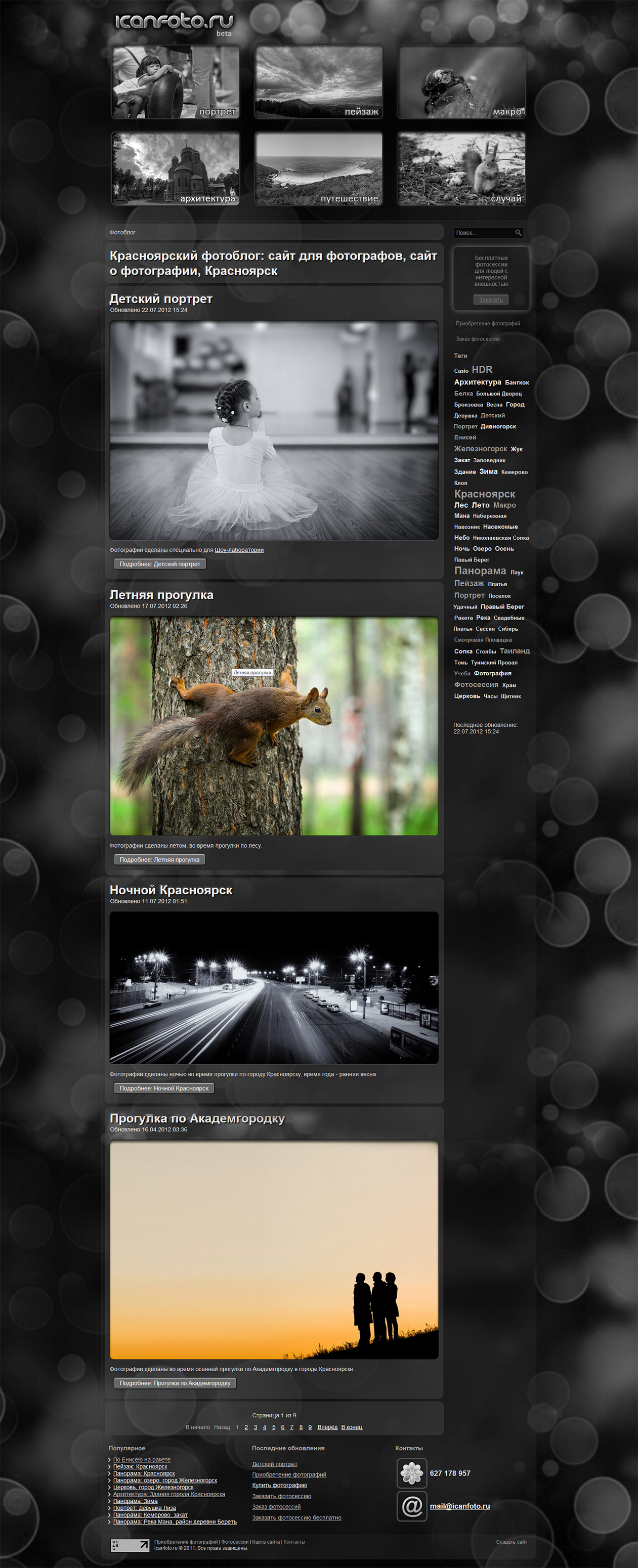Click Подробнее: Летняя прогулка button
The width and height of the screenshot is (638, 1568).
coord(159,859)
